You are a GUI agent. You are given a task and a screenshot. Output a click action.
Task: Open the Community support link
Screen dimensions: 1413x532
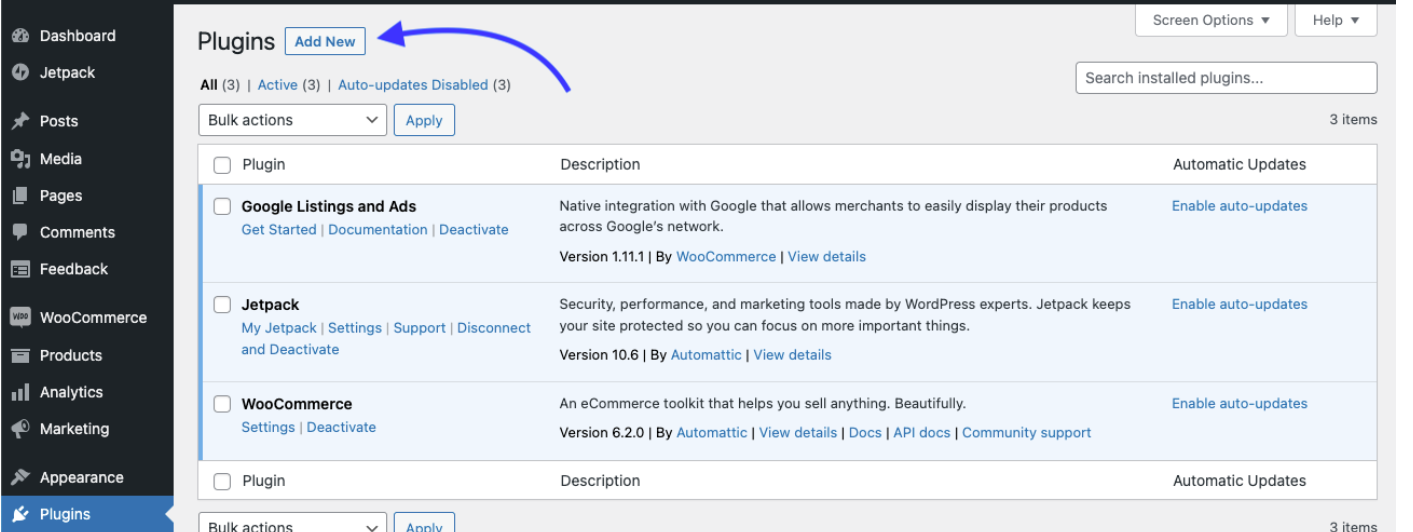(1026, 432)
